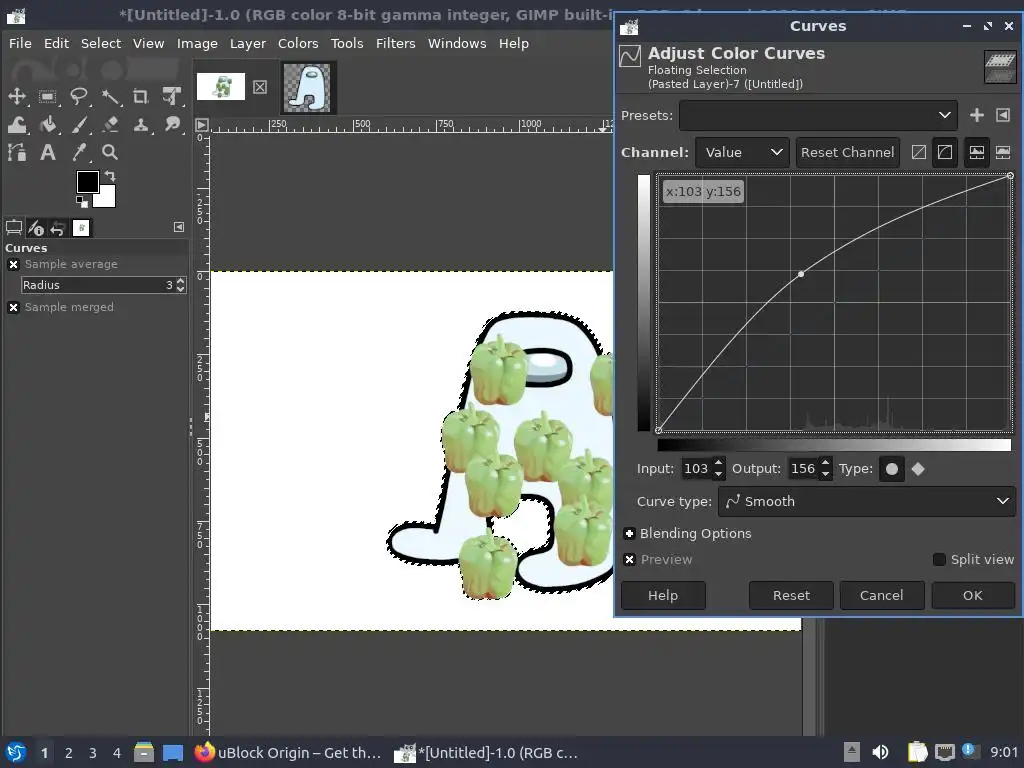This screenshot has height=768, width=1024.
Task: Open the Colors menu
Action: [298, 43]
